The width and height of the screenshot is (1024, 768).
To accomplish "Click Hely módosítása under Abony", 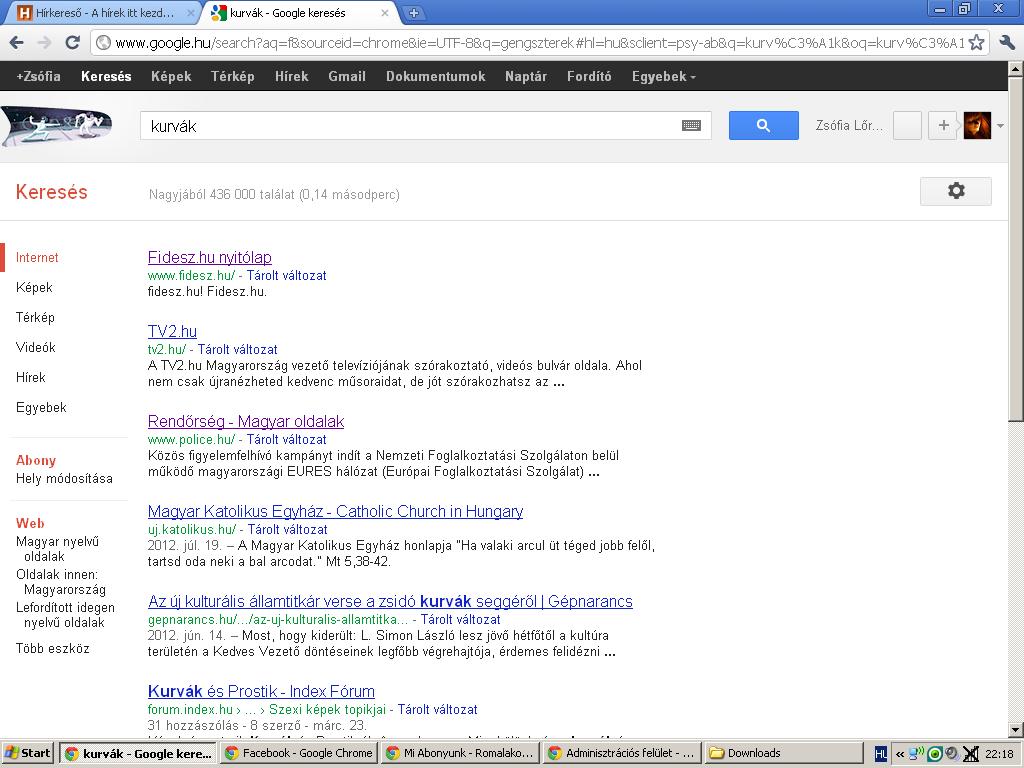I will point(64,479).
